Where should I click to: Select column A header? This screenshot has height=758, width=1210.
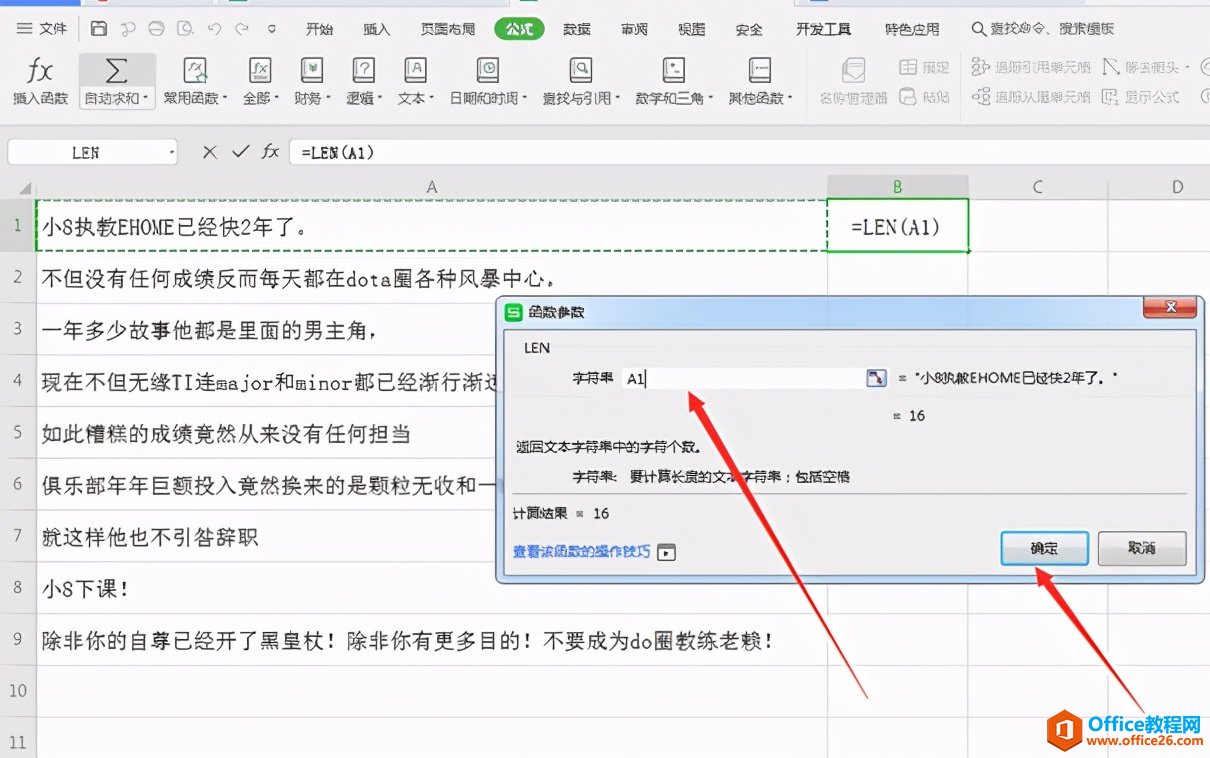click(432, 186)
